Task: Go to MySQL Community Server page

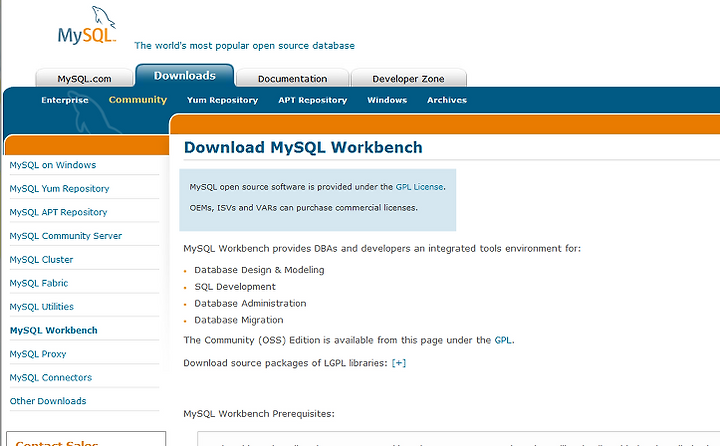Action: pyautogui.click(x=66, y=236)
